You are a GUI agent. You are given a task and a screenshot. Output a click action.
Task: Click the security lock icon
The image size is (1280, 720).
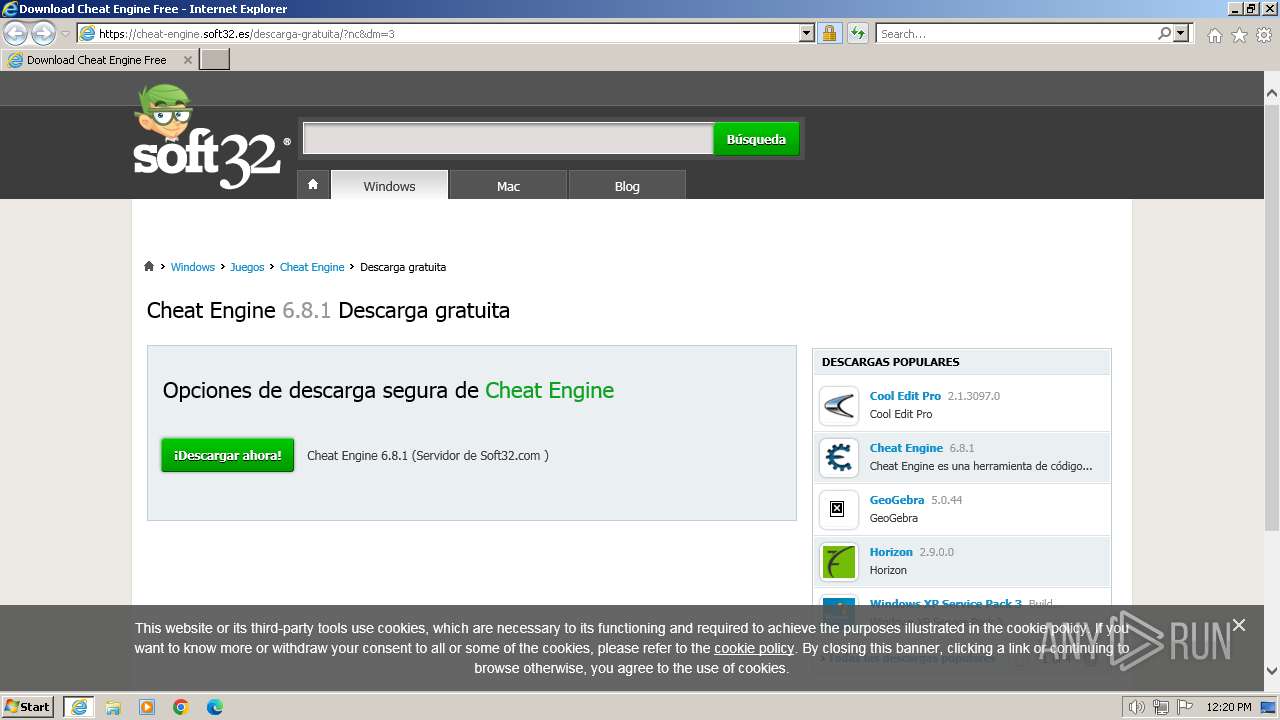point(829,34)
